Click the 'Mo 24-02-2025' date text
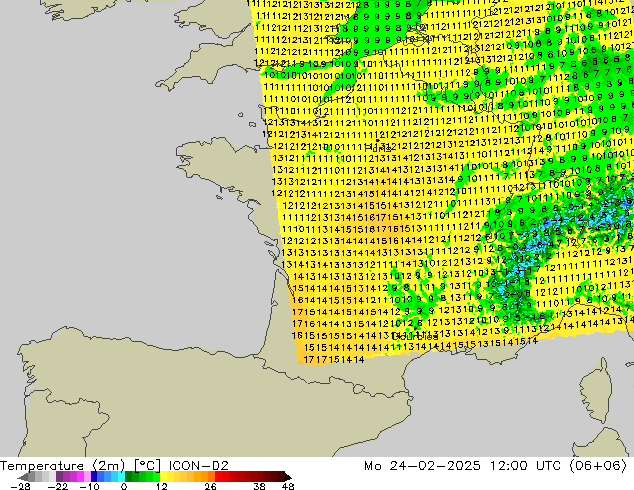Viewport: 634px width, 490px height. tap(422, 466)
